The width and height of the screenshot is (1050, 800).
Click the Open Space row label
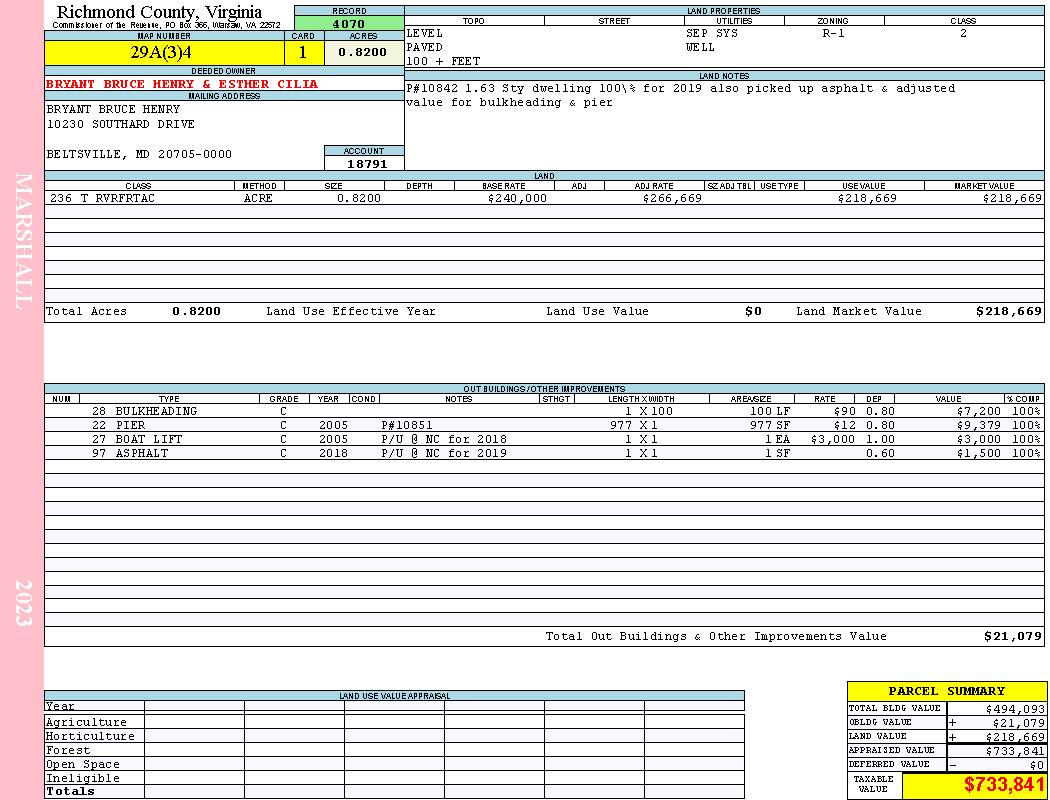pyautogui.click(x=83, y=765)
